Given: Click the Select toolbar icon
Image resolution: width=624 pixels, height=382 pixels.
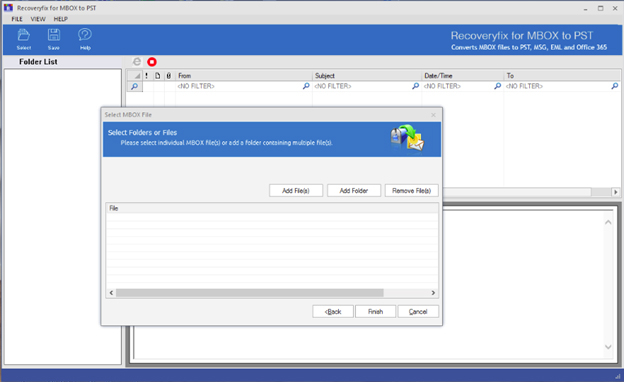Looking at the screenshot, I should pos(23,39).
